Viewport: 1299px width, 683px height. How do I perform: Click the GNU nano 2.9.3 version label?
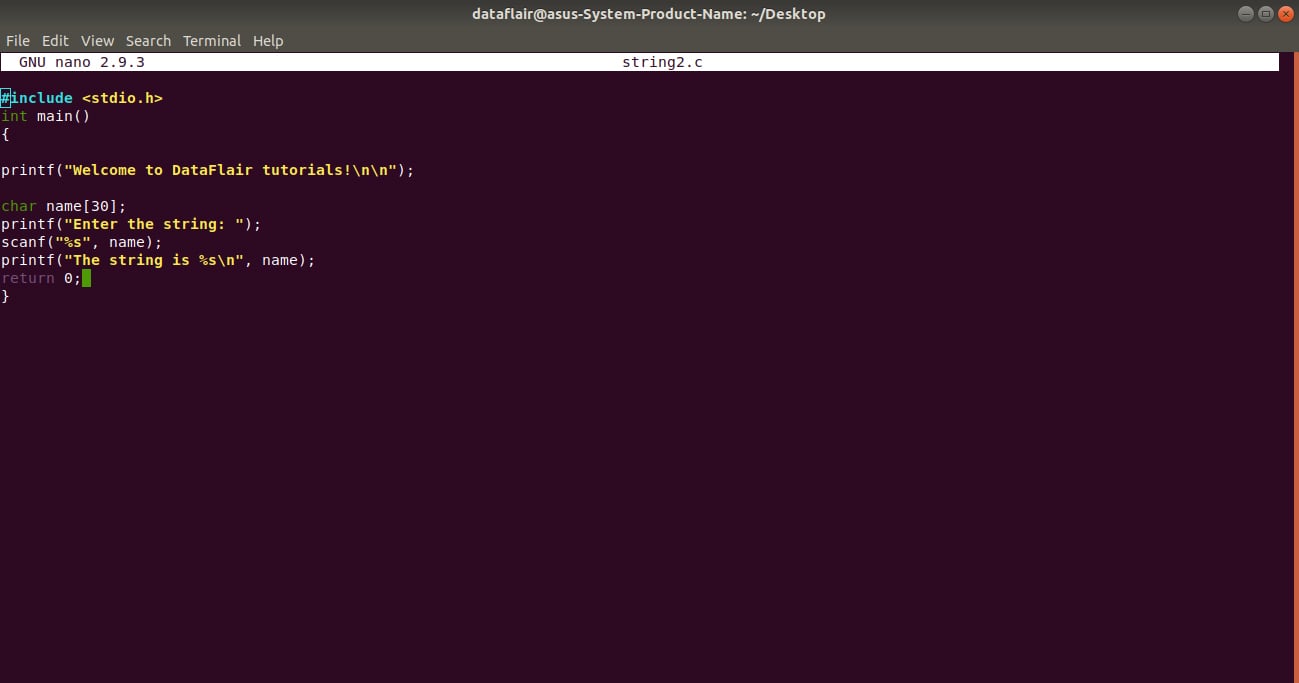pyautogui.click(x=83, y=61)
